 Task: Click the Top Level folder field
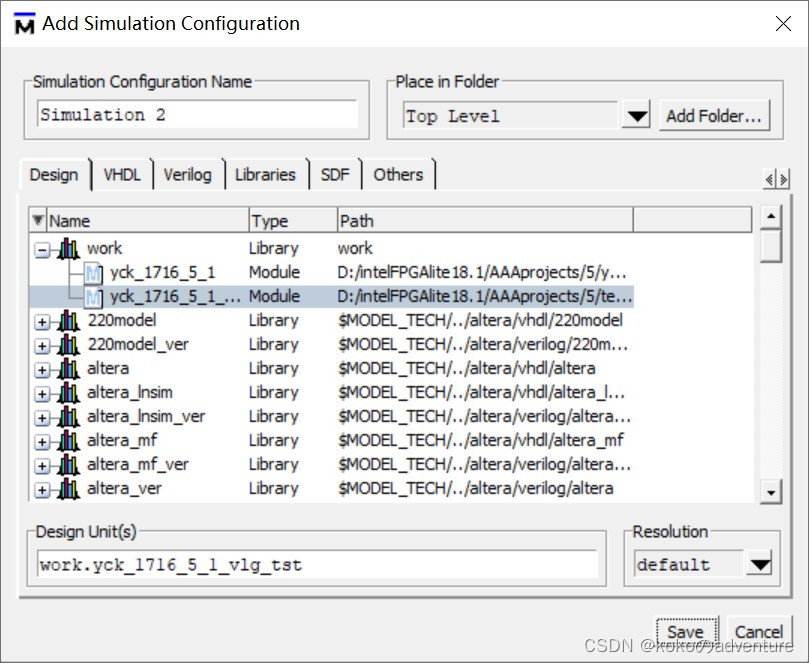pos(510,116)
